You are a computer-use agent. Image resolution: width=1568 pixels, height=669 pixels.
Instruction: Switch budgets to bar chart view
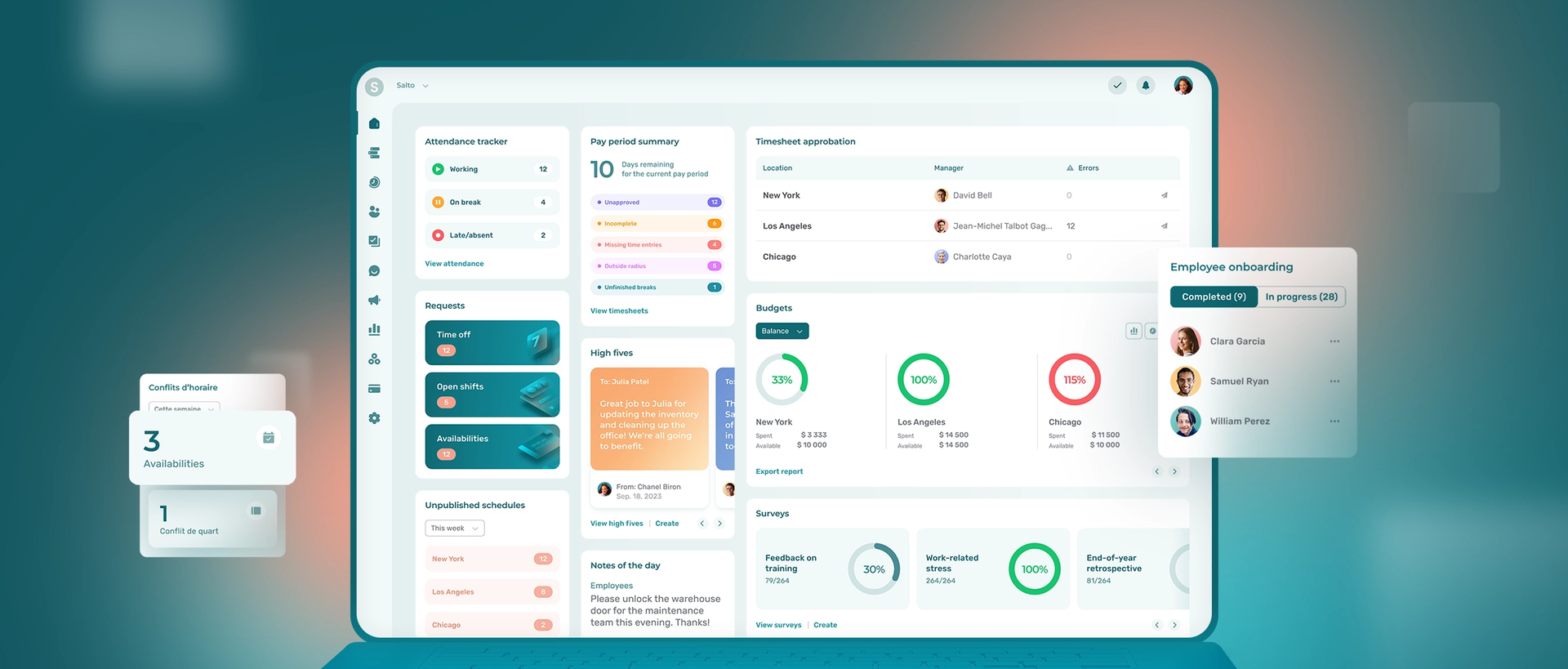1134,331
